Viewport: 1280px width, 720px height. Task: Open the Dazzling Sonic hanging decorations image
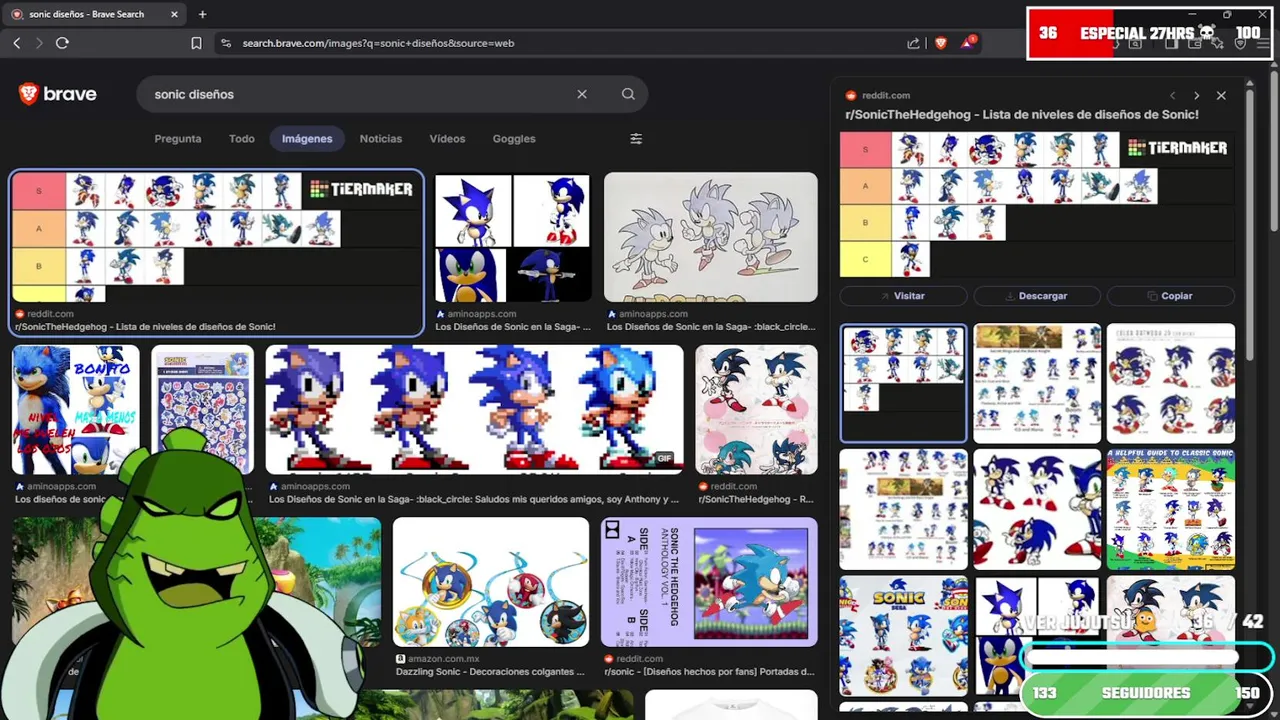click(491, 582)
